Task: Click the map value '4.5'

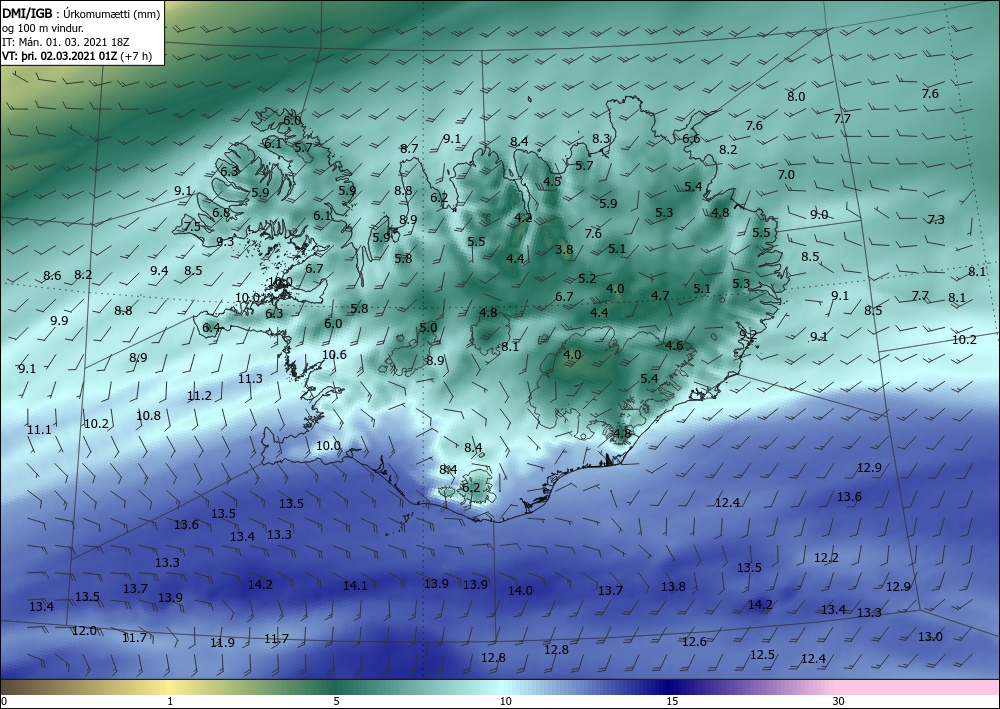Action: [552, 182]
